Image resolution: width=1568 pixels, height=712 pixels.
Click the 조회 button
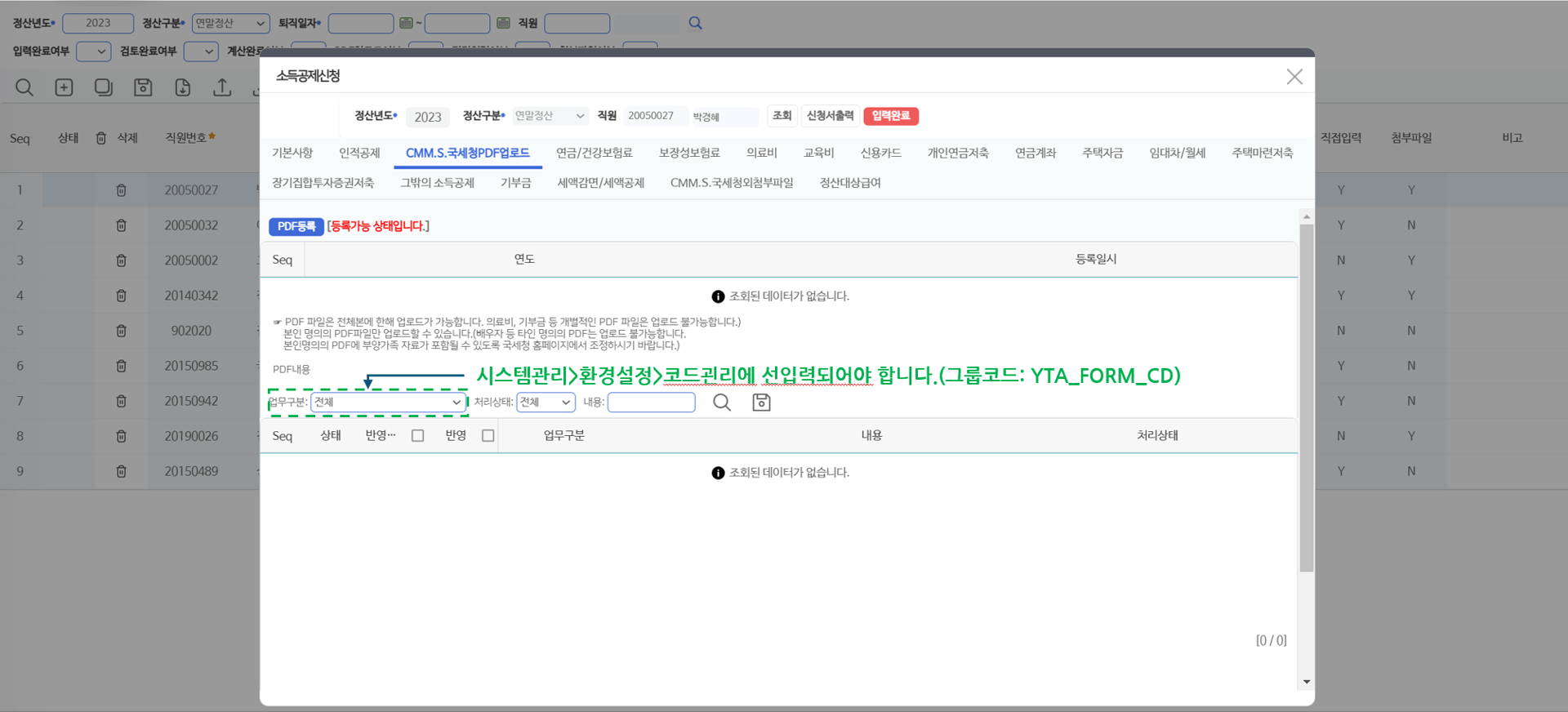(782, 116)
